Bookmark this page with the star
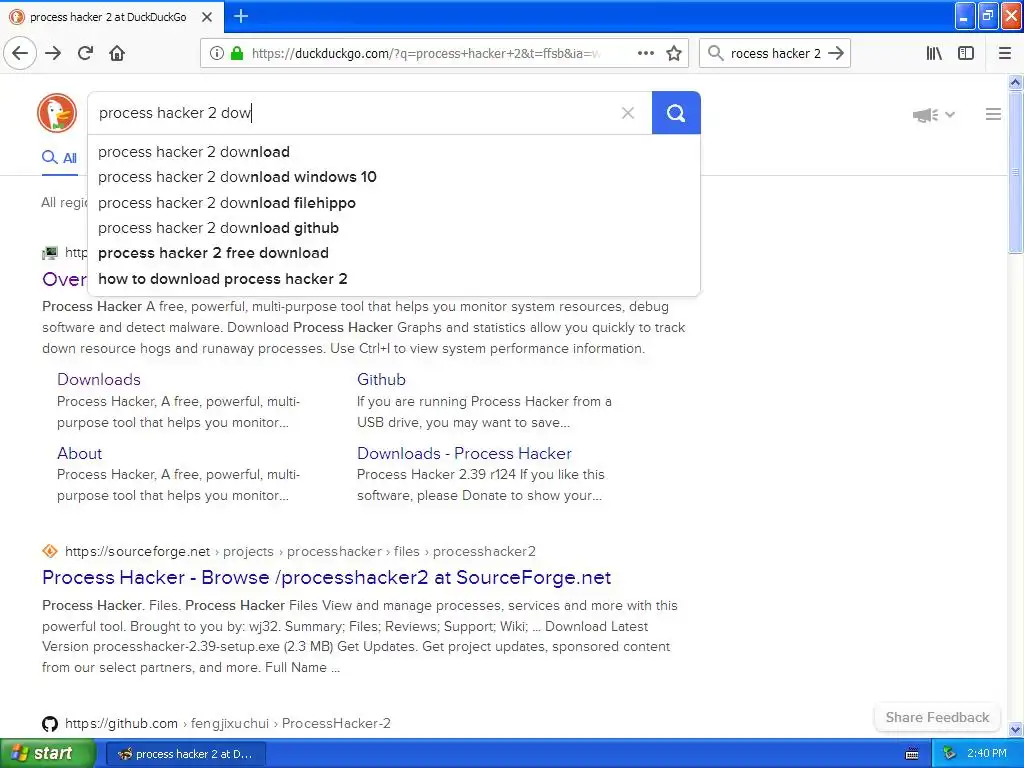1024x768 pixels. pos(674,53)
